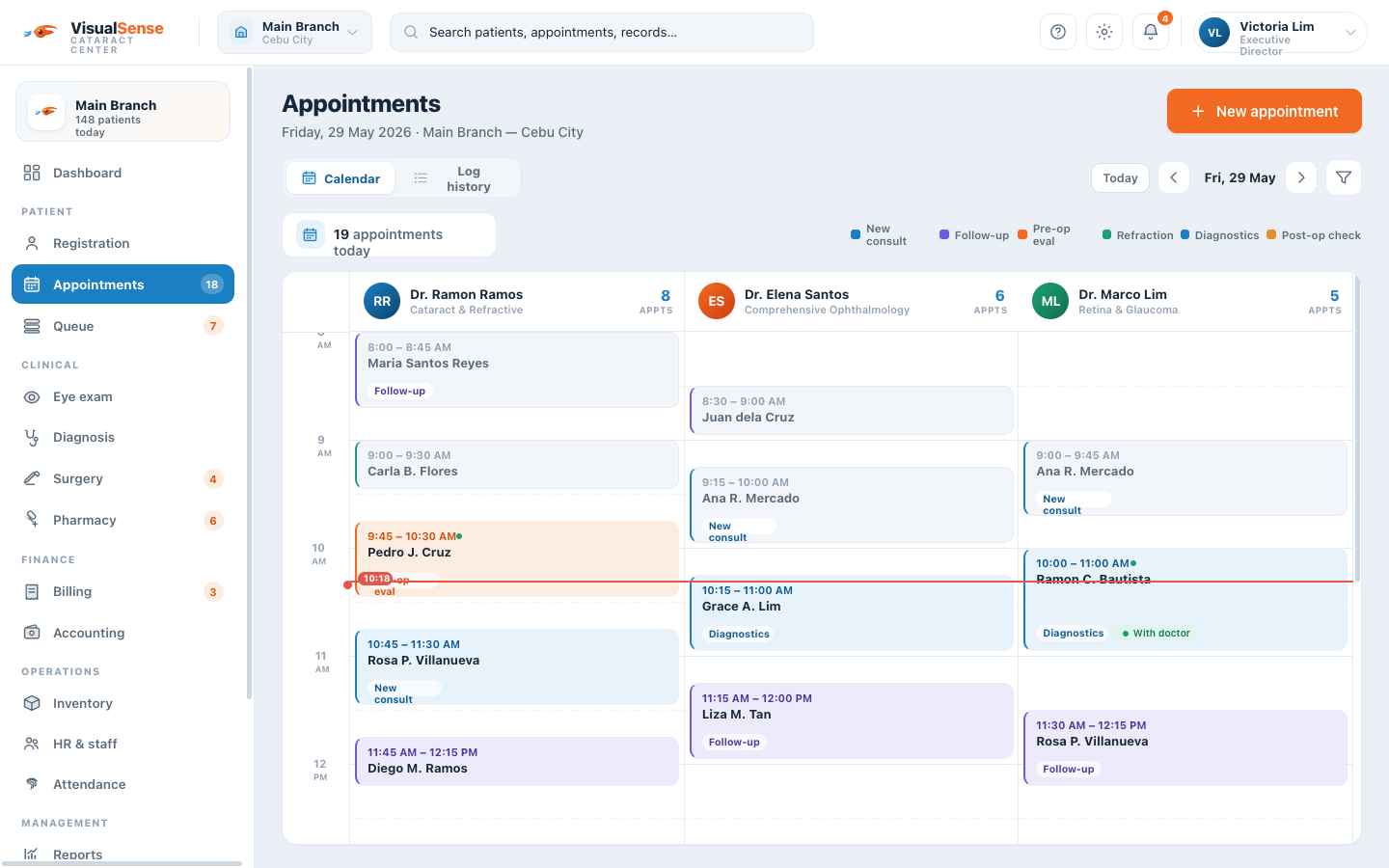Expand the Main Branch Cebu City dropdown
1389x868 pixels.
tap(294, 32)
